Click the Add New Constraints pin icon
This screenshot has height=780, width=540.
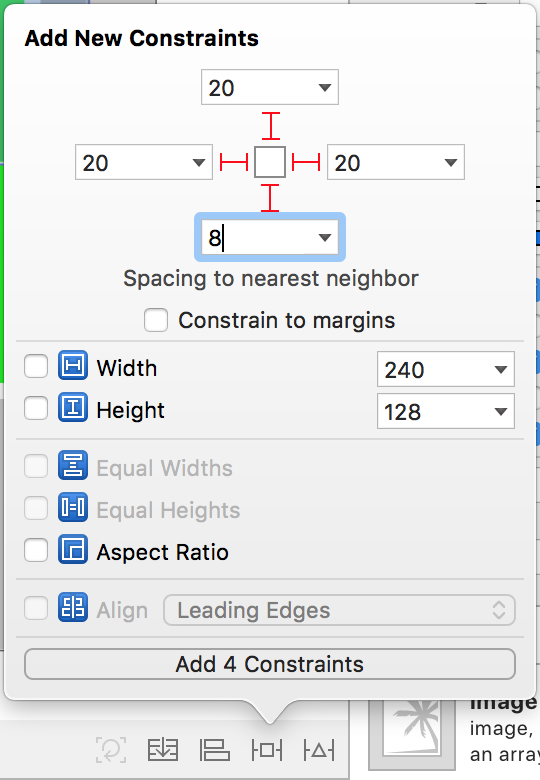267,750
